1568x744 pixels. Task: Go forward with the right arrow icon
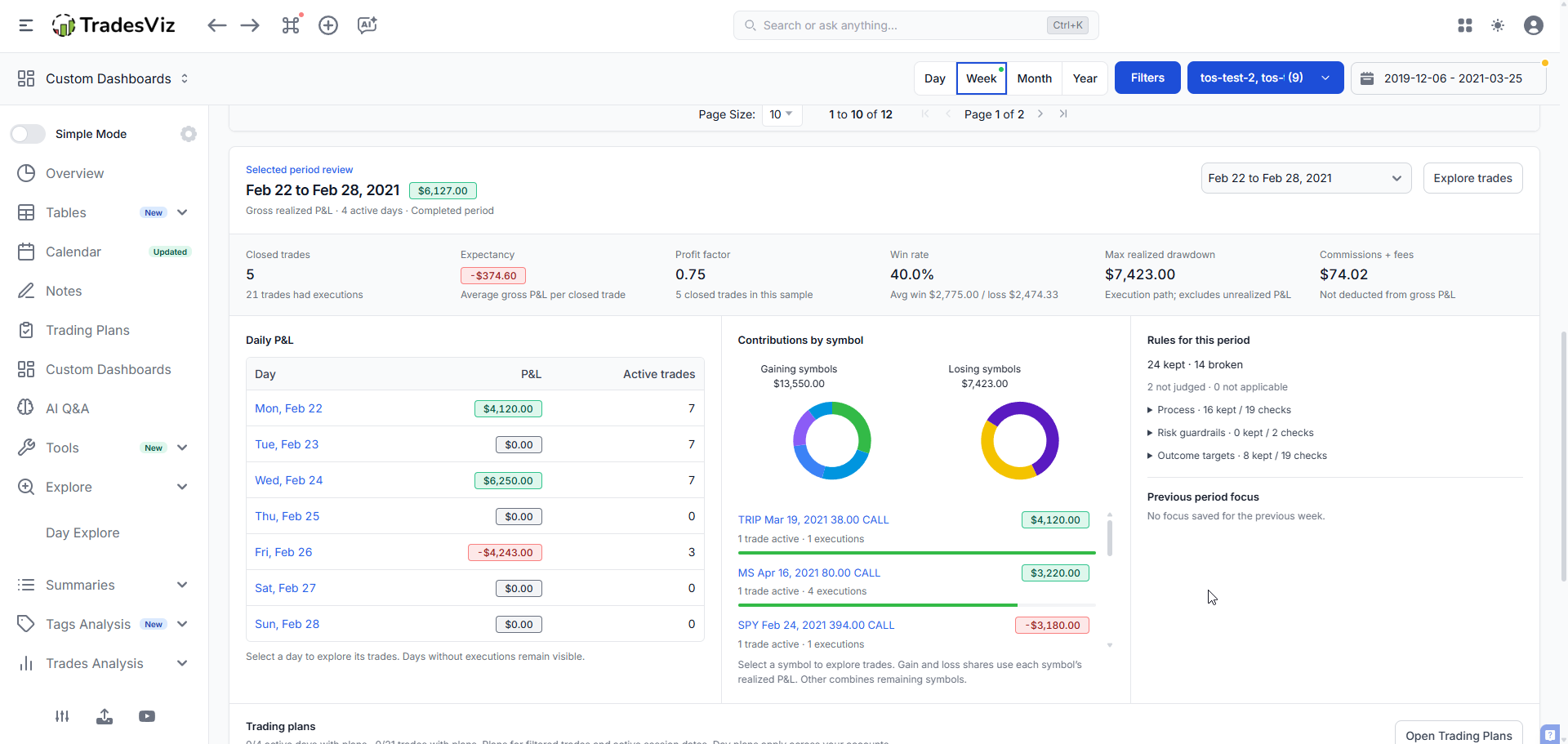point(250,25)
